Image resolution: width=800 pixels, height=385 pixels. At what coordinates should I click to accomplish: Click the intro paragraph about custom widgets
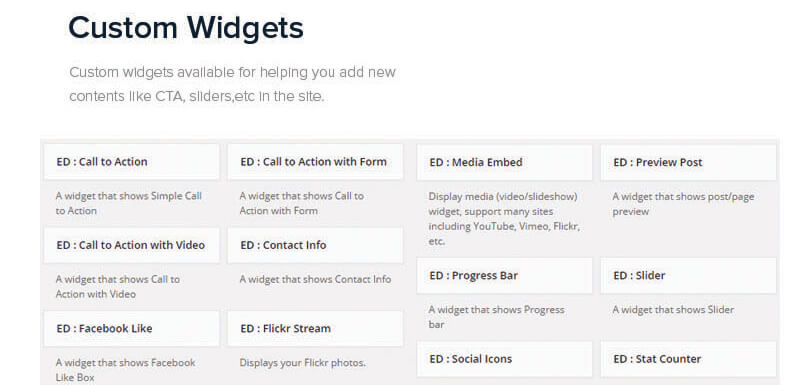(233, 84)
